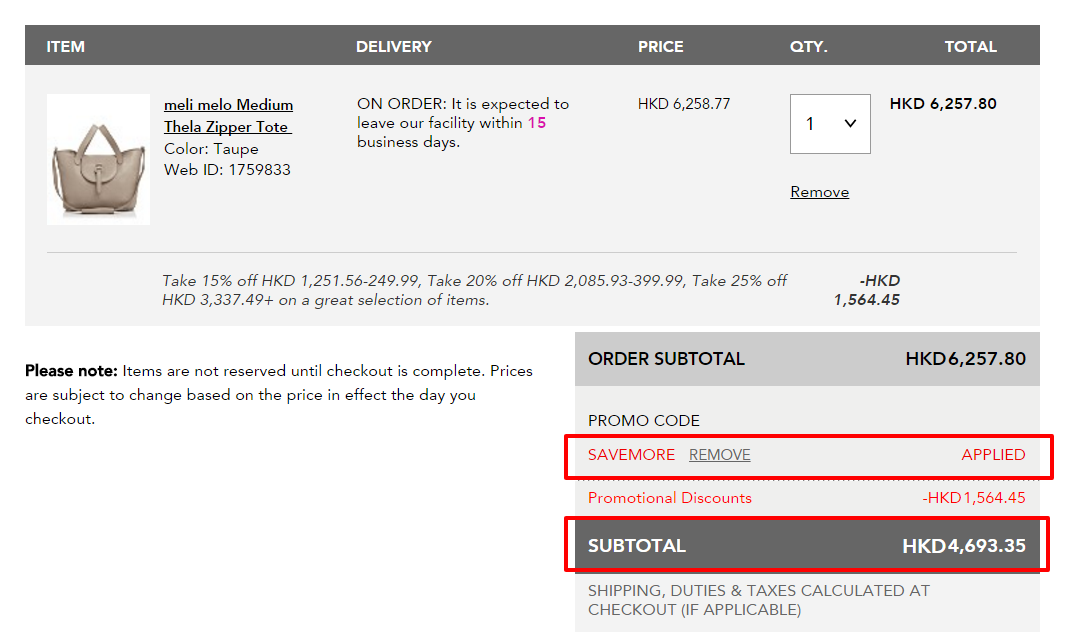Viewport: 1074px width, 638px height.
Task: Click the ITEM column header
Action: [66, 47]
